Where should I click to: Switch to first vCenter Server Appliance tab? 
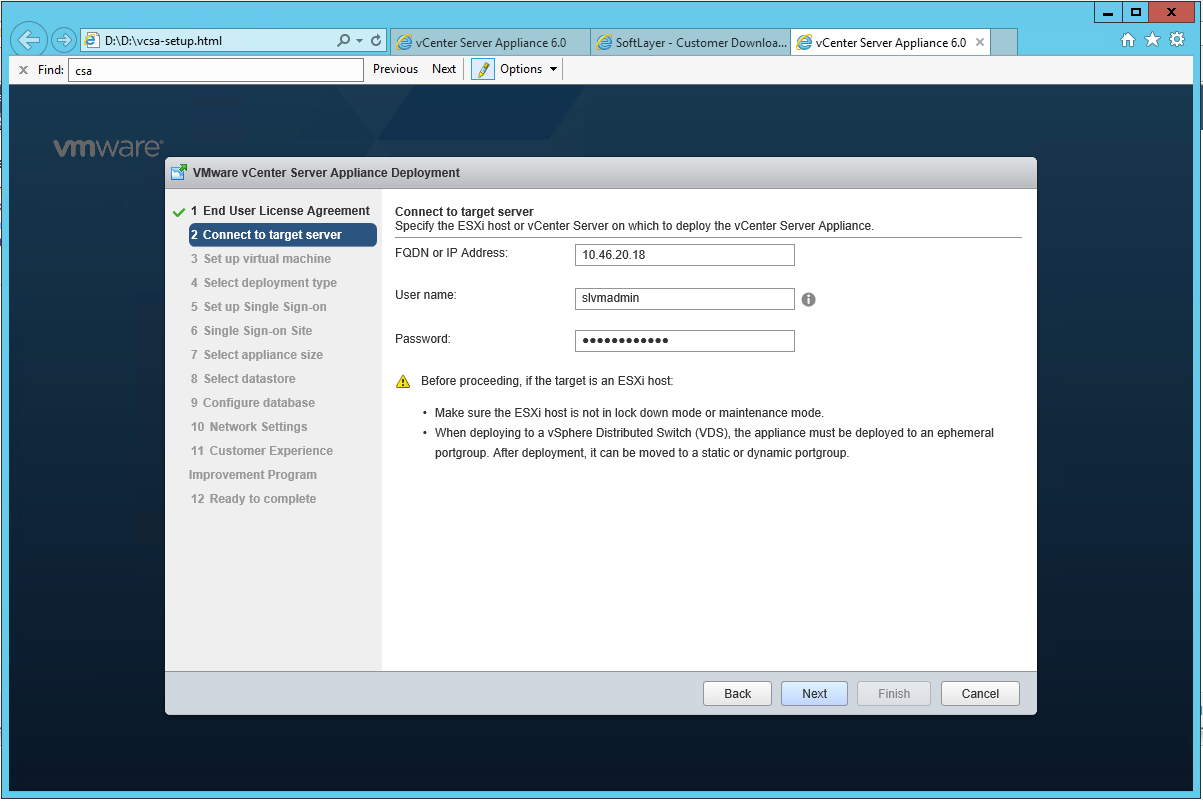(x=488, y=42)
